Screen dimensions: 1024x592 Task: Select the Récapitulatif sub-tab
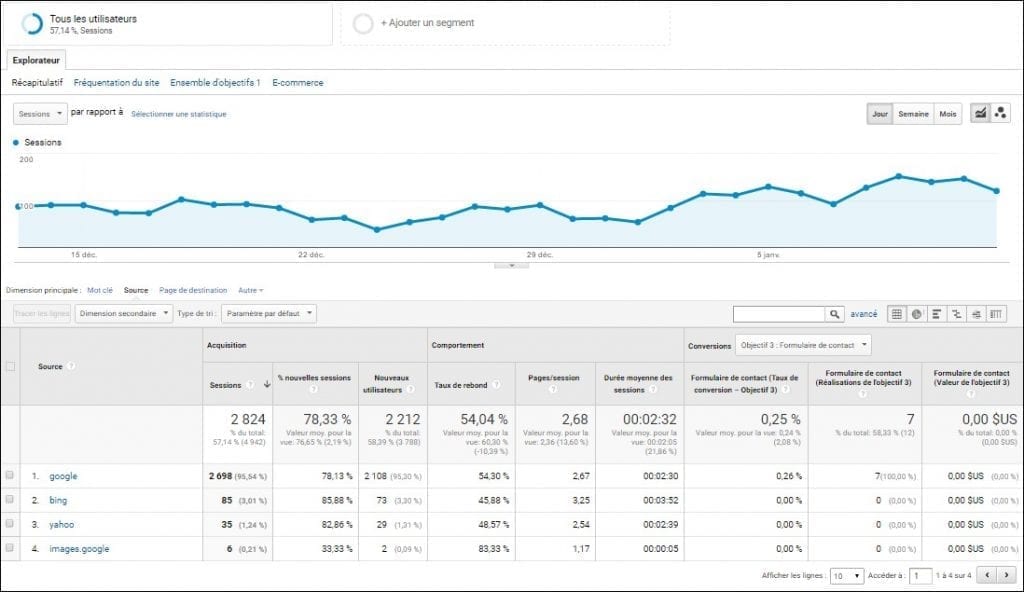point(37,82)
